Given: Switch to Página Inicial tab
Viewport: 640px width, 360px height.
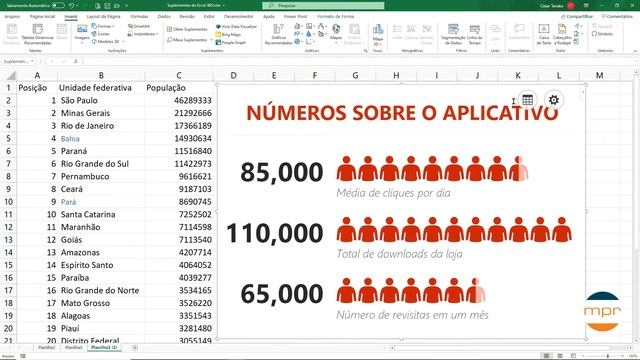Looking at the screenshot, I should click(42, 16).
